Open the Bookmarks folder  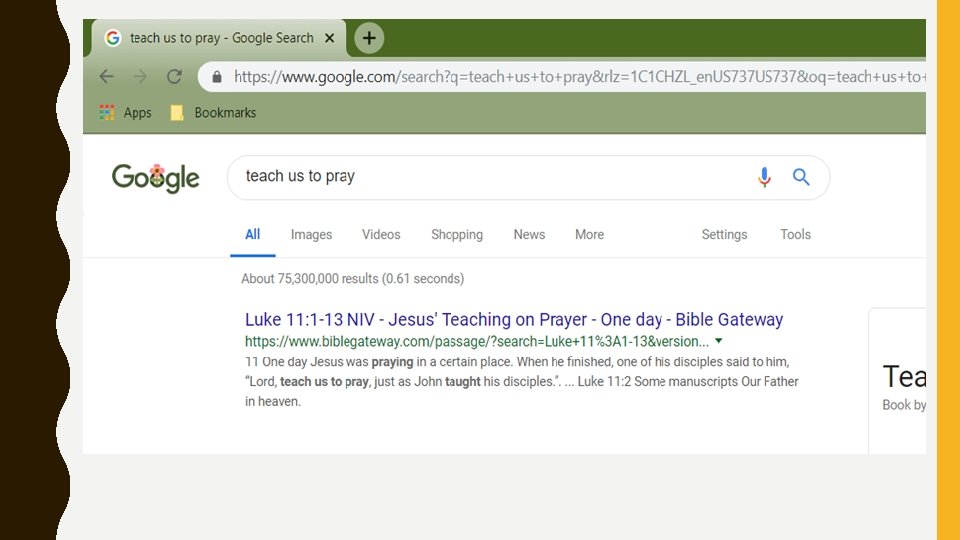point(213,113)
